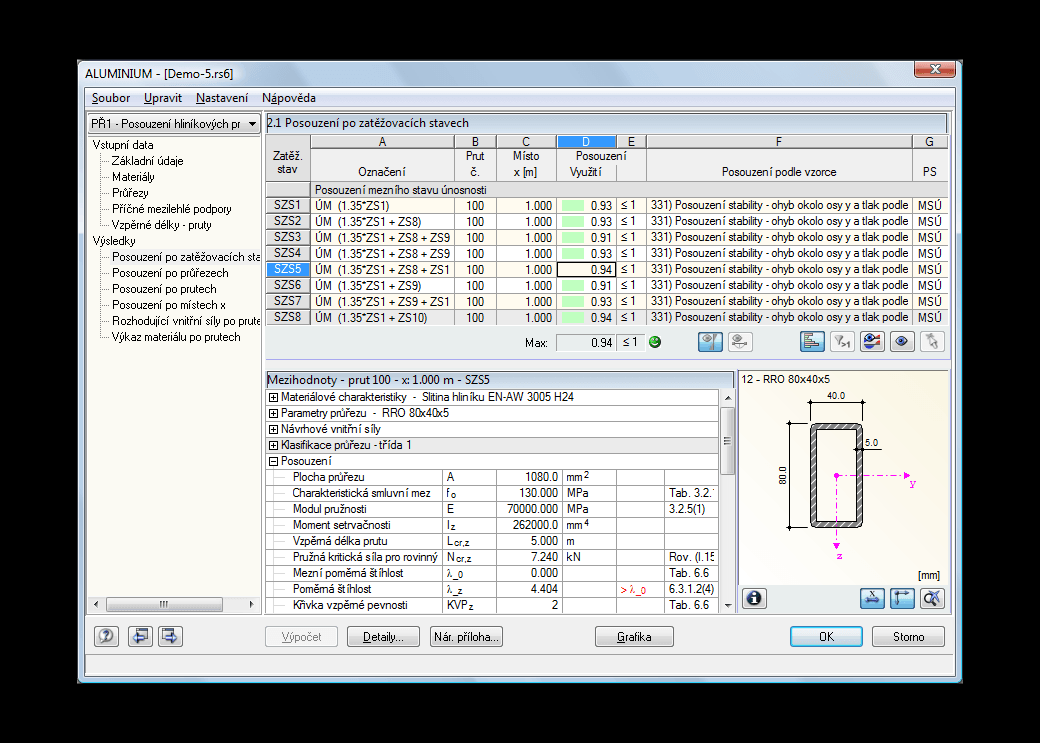
Task: Click column D header in results table
Action: [586, 141]
